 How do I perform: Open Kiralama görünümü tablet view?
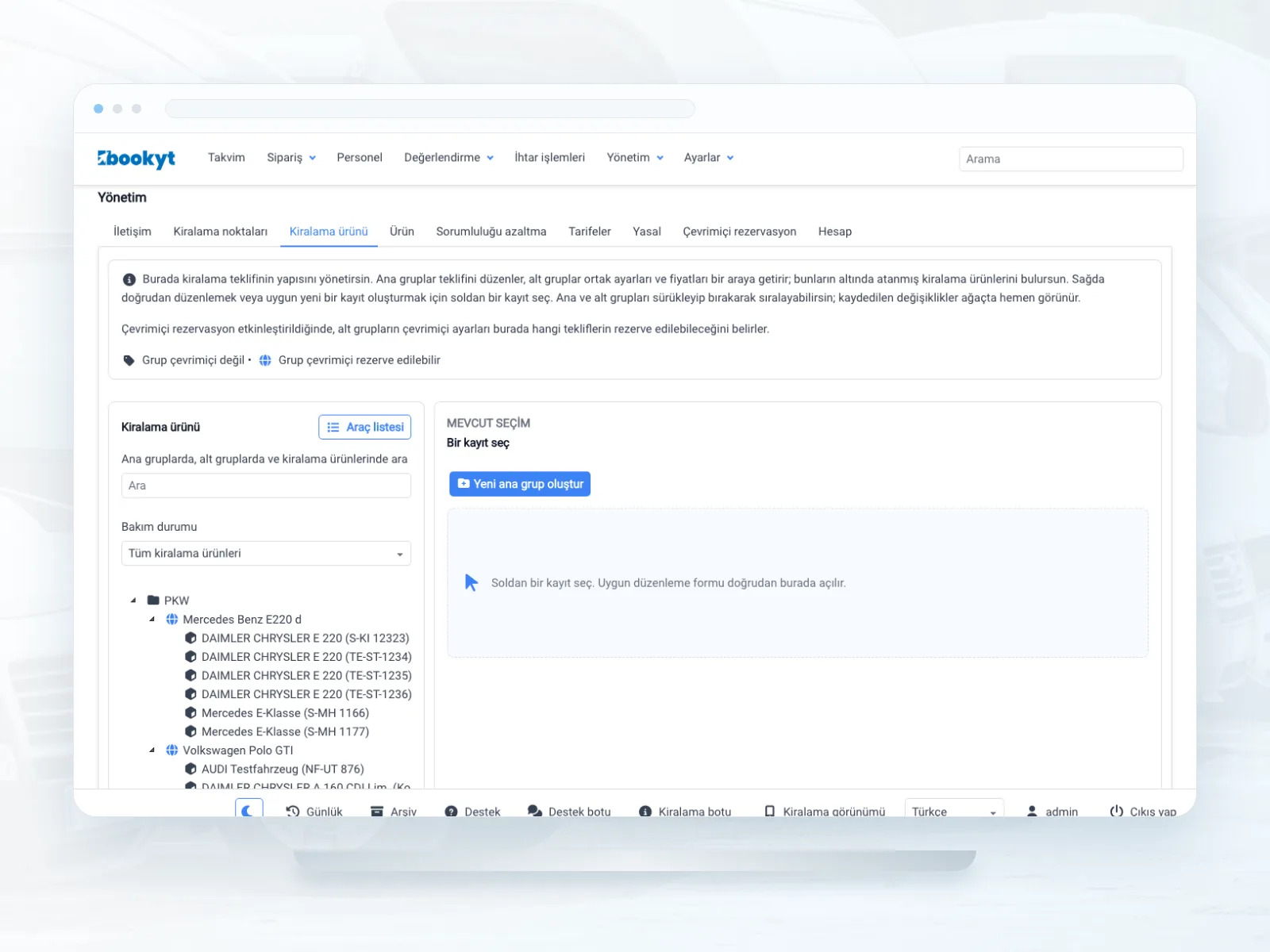click(824, 812)
